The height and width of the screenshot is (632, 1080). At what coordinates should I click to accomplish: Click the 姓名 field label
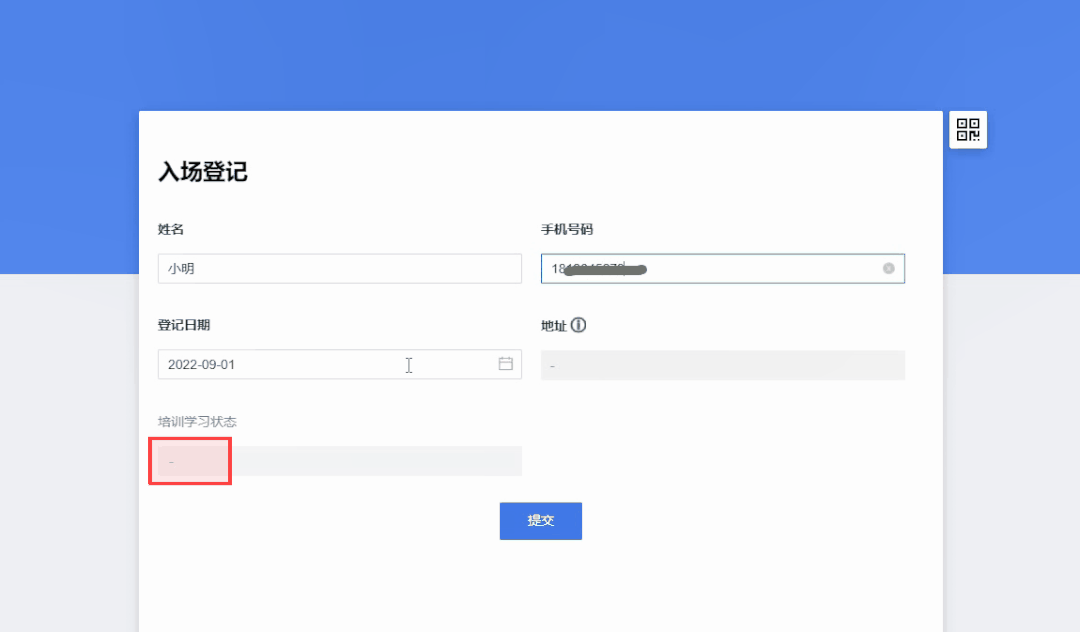(x=171, y=229)
